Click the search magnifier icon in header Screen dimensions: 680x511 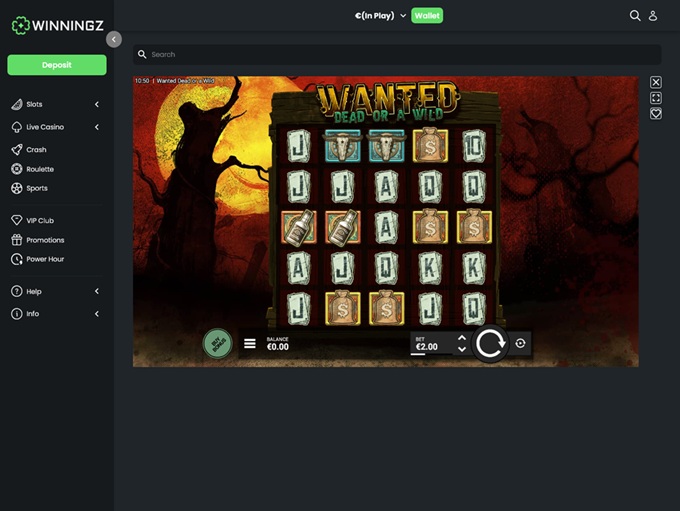pos(634,16)
